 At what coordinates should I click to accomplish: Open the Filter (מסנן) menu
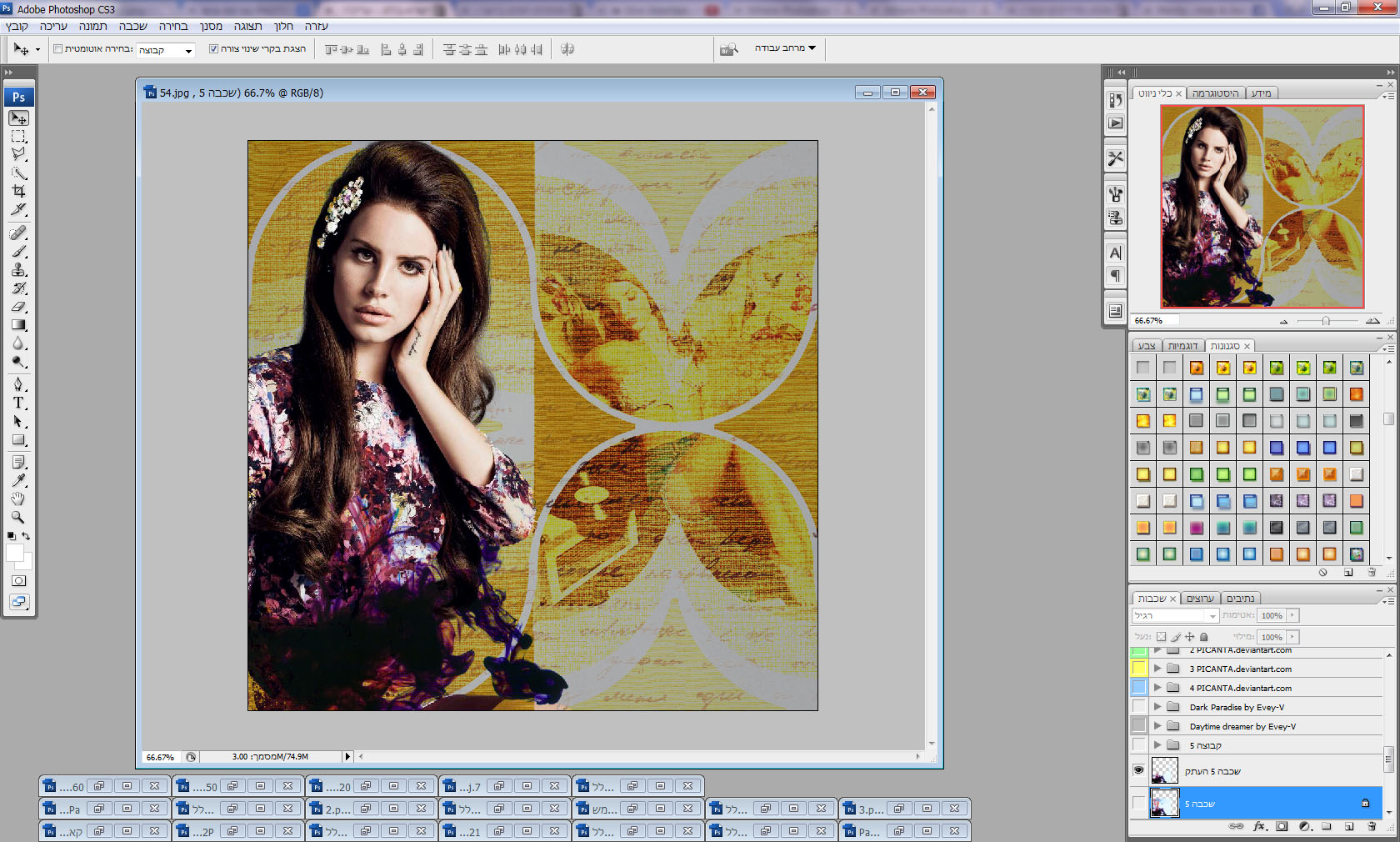click(x=211, y=26)
